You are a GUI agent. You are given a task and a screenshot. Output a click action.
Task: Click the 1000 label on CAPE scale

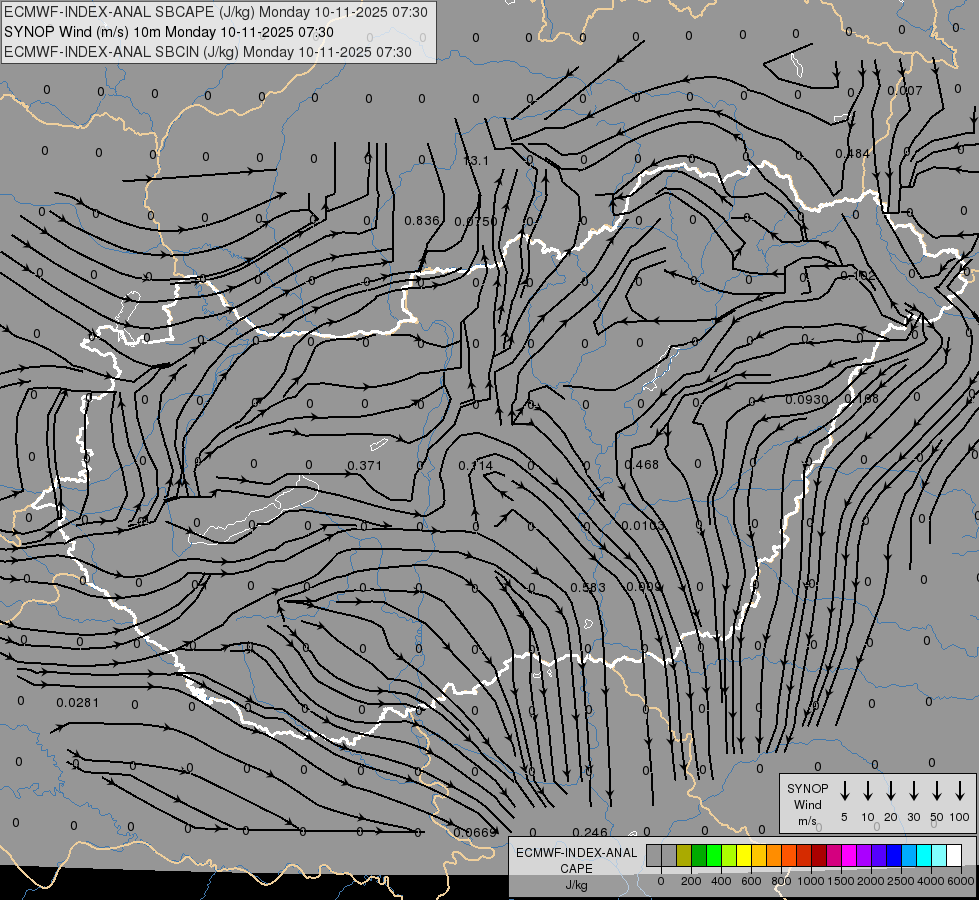pos(810,881)
